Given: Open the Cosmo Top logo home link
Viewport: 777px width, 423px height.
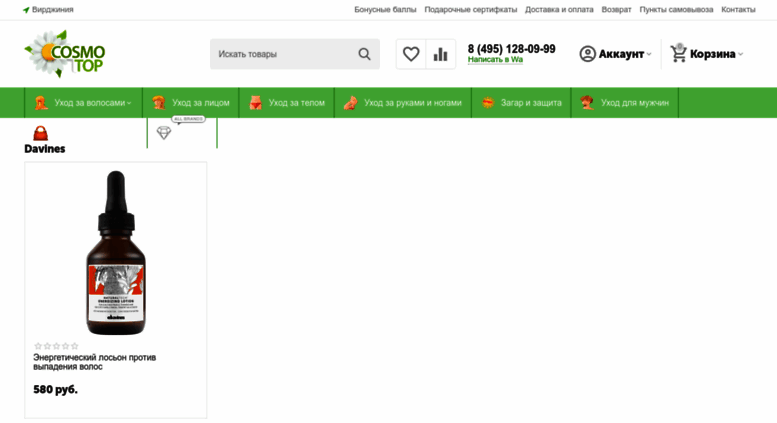Looking at the screenshot, I should (65, 54).
